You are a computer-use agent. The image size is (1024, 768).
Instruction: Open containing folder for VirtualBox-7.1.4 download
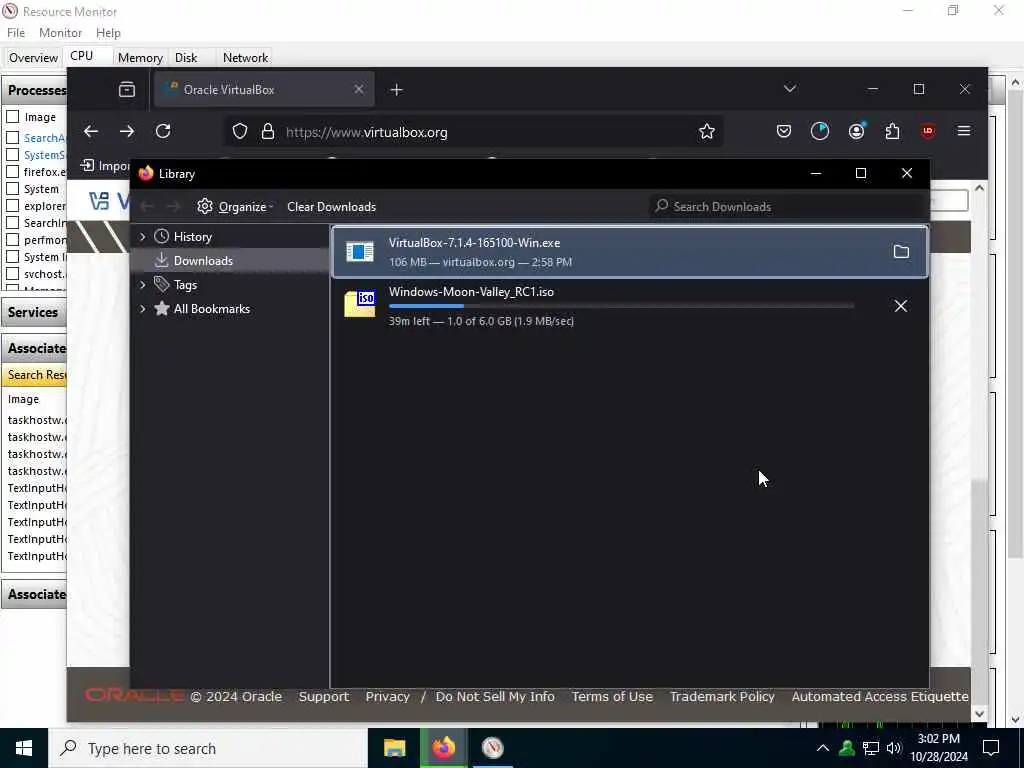pyautogui.click(x=901, y=251)
